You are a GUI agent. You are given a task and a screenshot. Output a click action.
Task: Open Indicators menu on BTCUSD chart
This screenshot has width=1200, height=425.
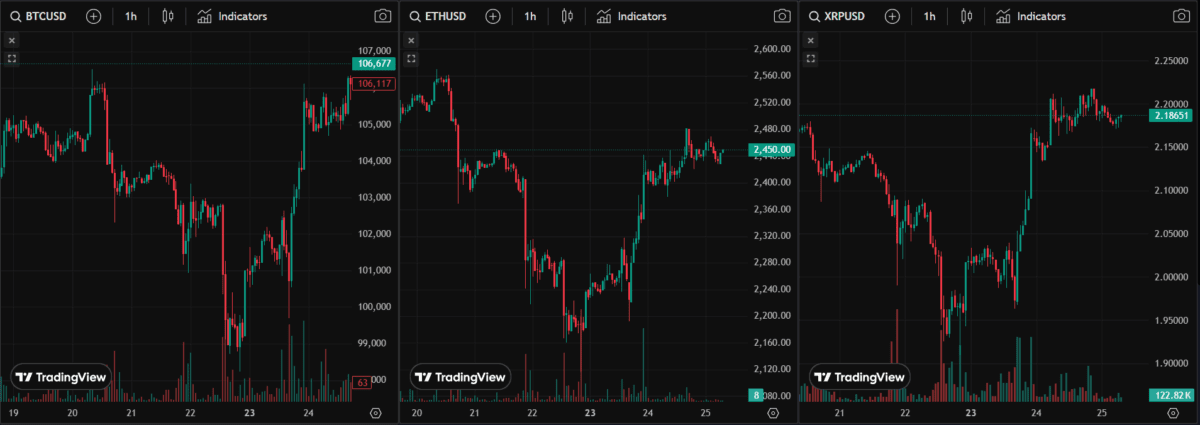pos(232,16)
